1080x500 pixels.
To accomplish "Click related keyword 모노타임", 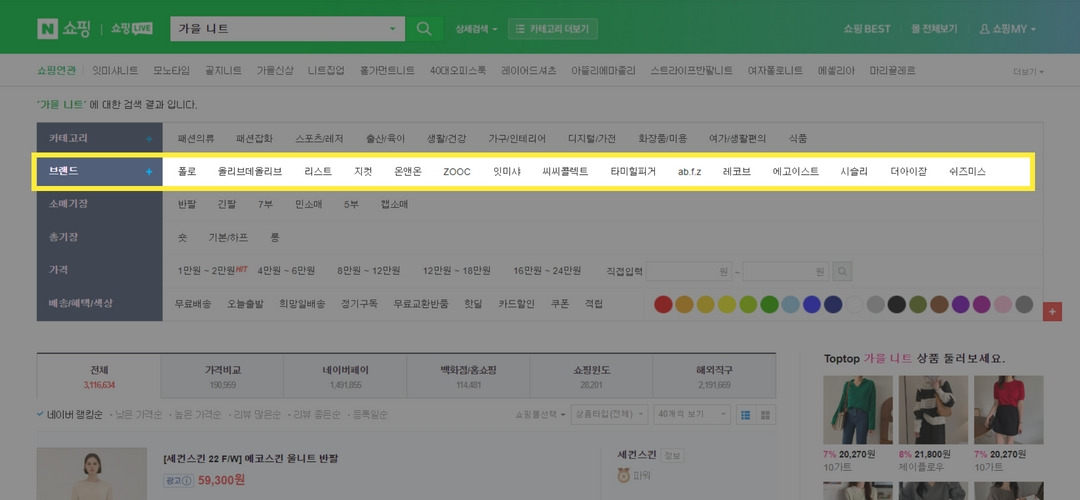I will coord(172,71).
